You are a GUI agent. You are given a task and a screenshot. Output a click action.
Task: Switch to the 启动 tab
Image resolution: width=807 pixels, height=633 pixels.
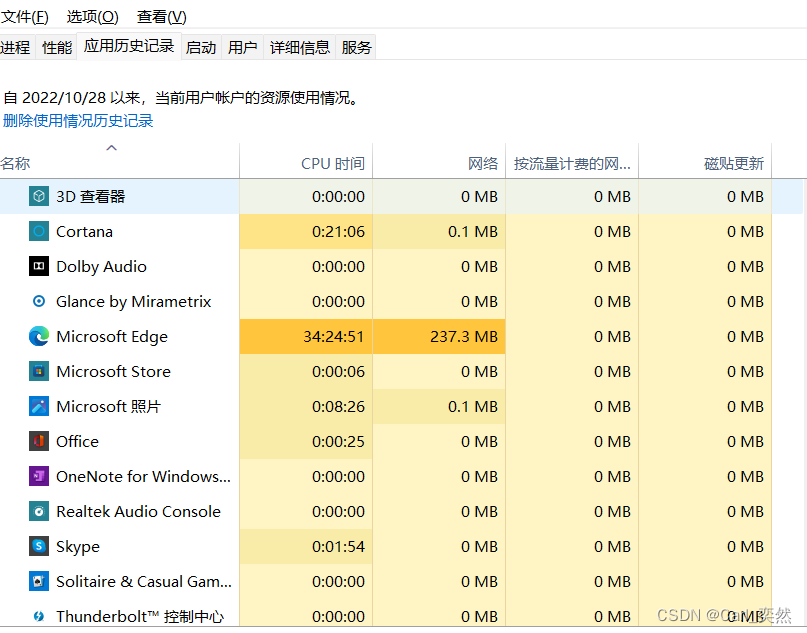pyautogui.click(x=201, y=47)
